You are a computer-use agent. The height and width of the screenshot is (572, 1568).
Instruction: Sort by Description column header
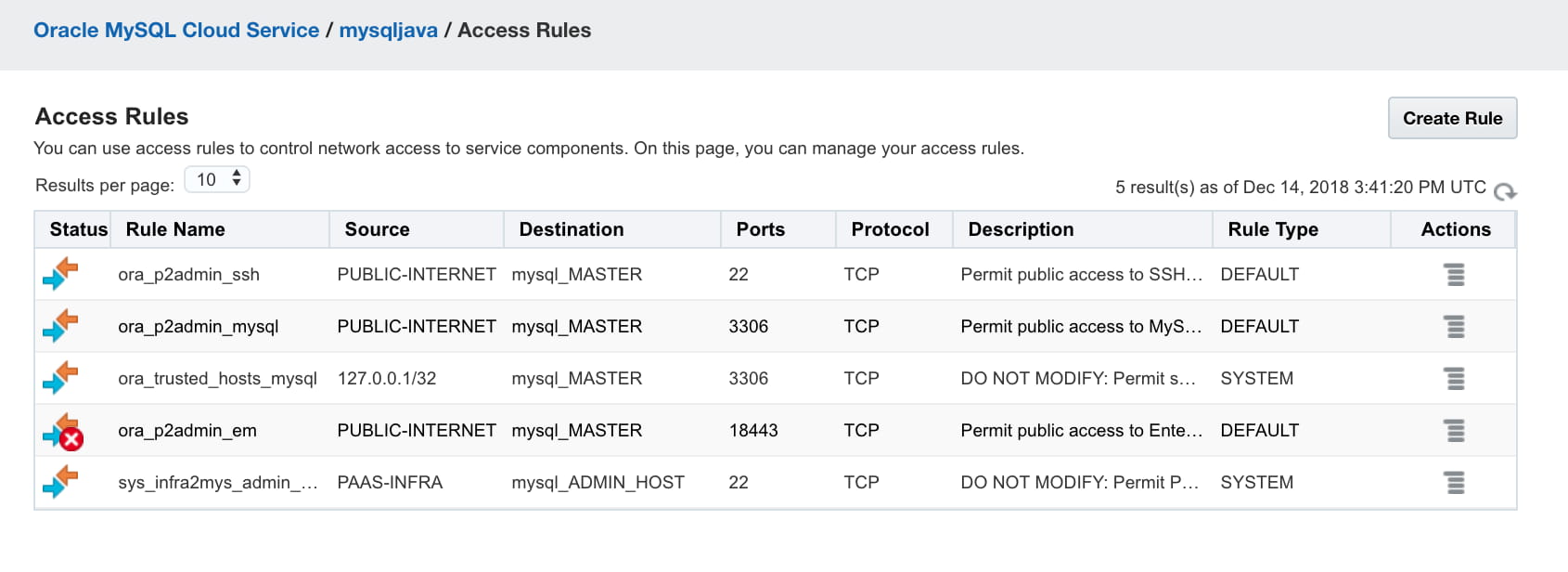tap(1021, 229)
